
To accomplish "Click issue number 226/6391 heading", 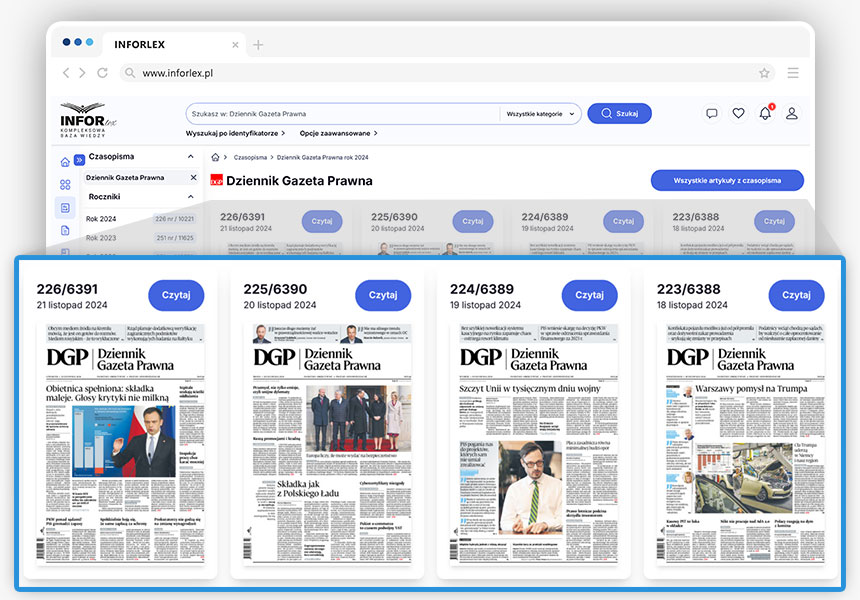I will click(67, 289).
